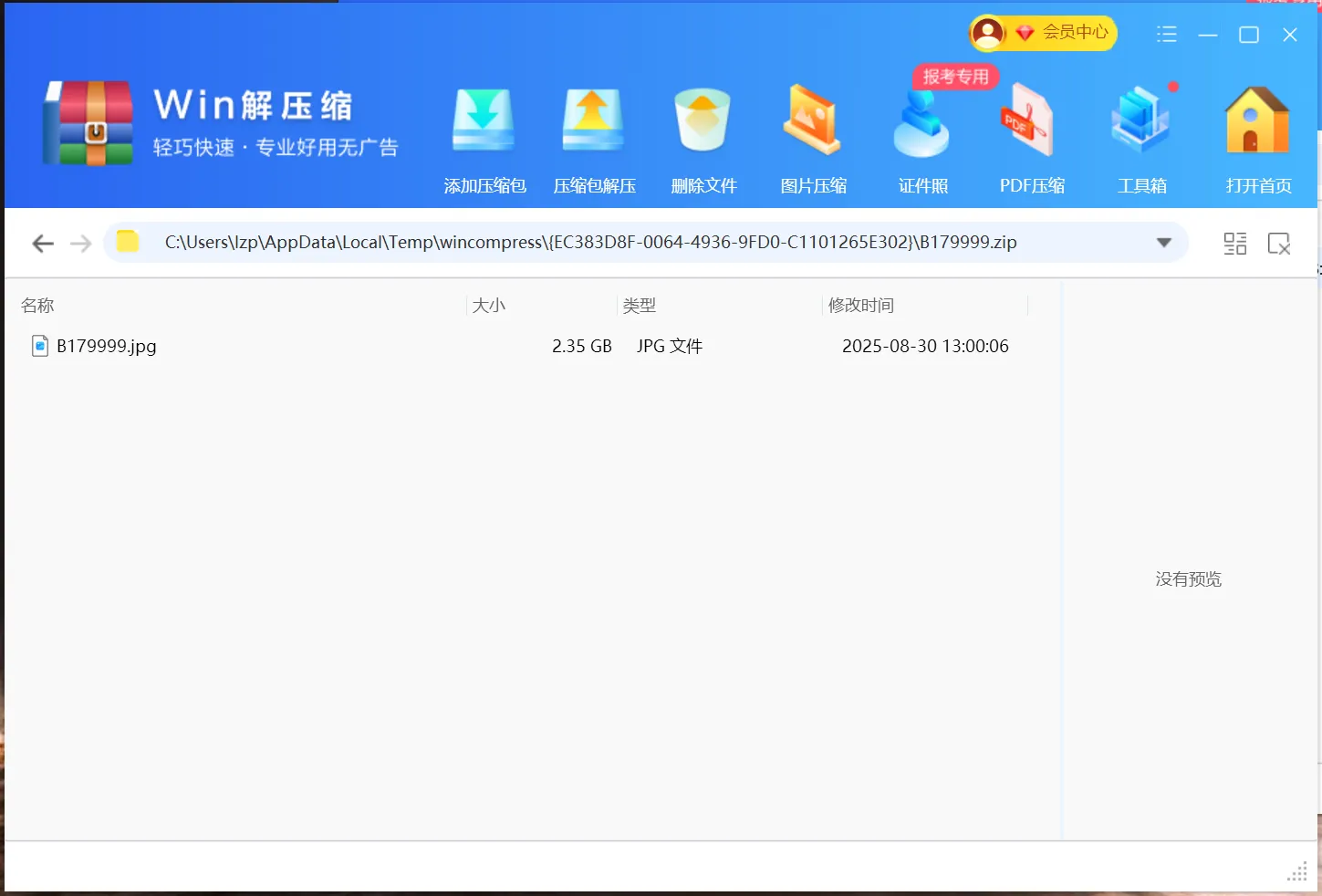The width and height of the screenshot is (1322, 896).
Task: Sort files by 大小 column header
Action: point(489,306)
